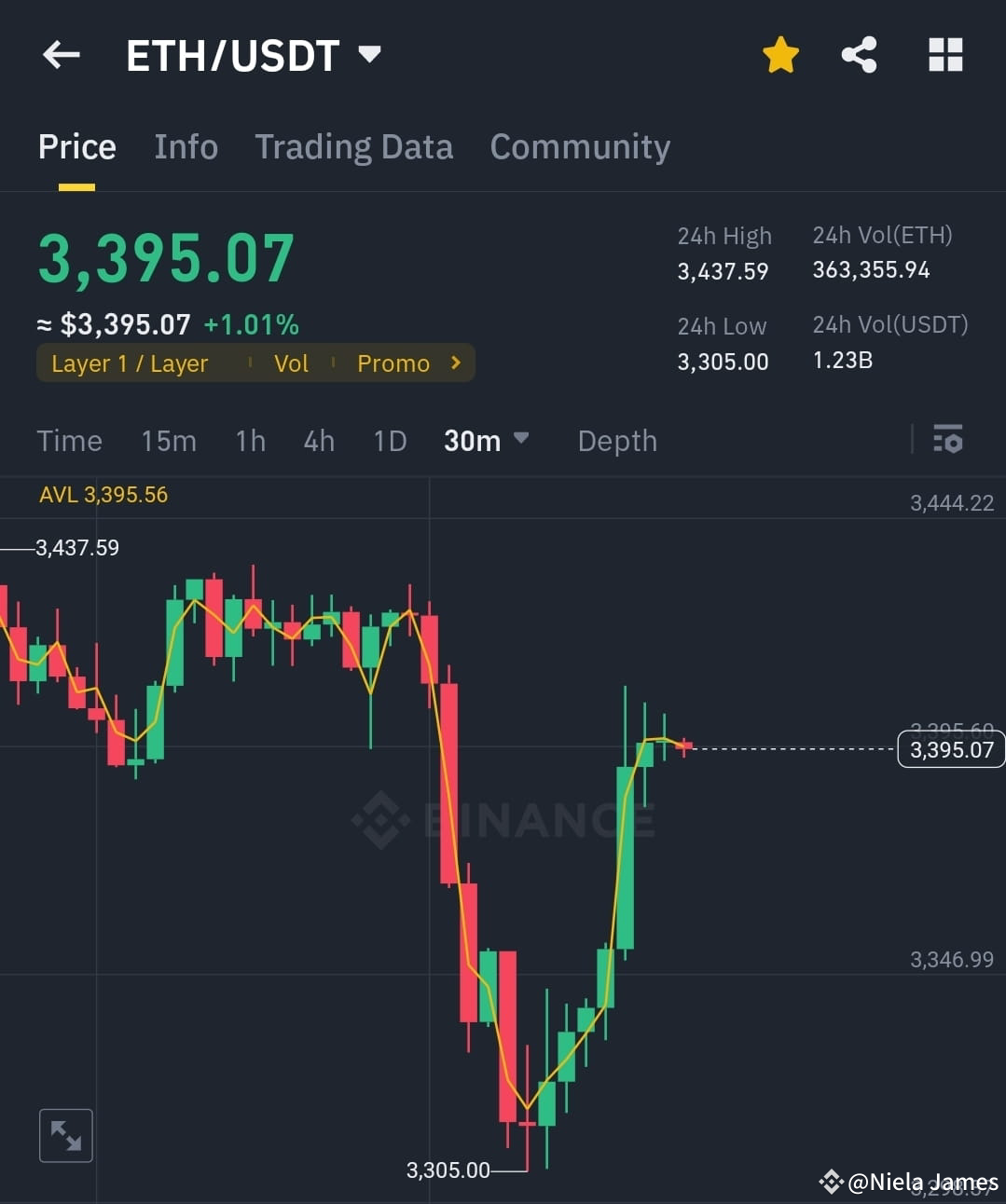Click the current price label 3,395.07

point(950,748)
